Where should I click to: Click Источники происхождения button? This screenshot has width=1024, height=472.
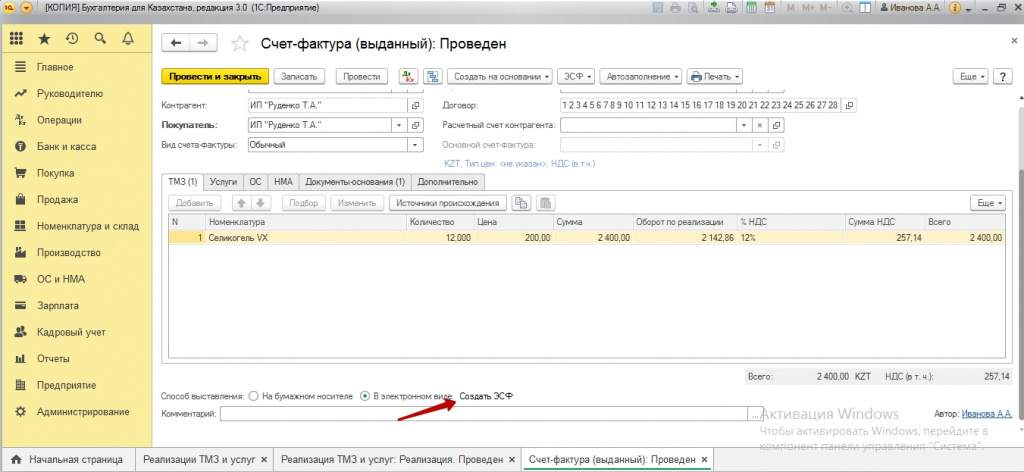coord(447,203)
